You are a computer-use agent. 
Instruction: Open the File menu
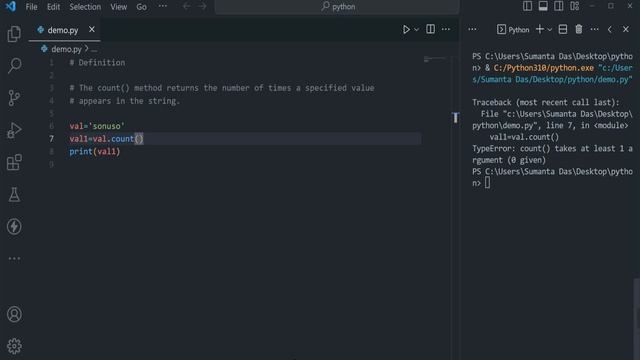pyautogui.click(x=31, y=7)
